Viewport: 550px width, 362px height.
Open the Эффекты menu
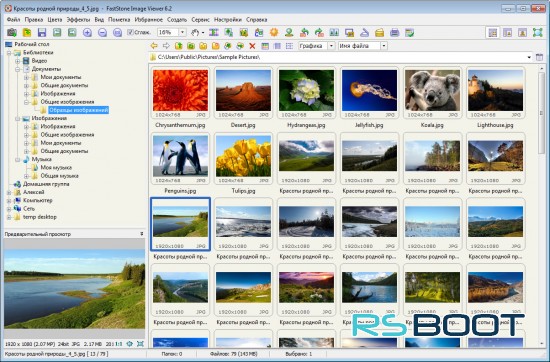(x=78, y=20)
